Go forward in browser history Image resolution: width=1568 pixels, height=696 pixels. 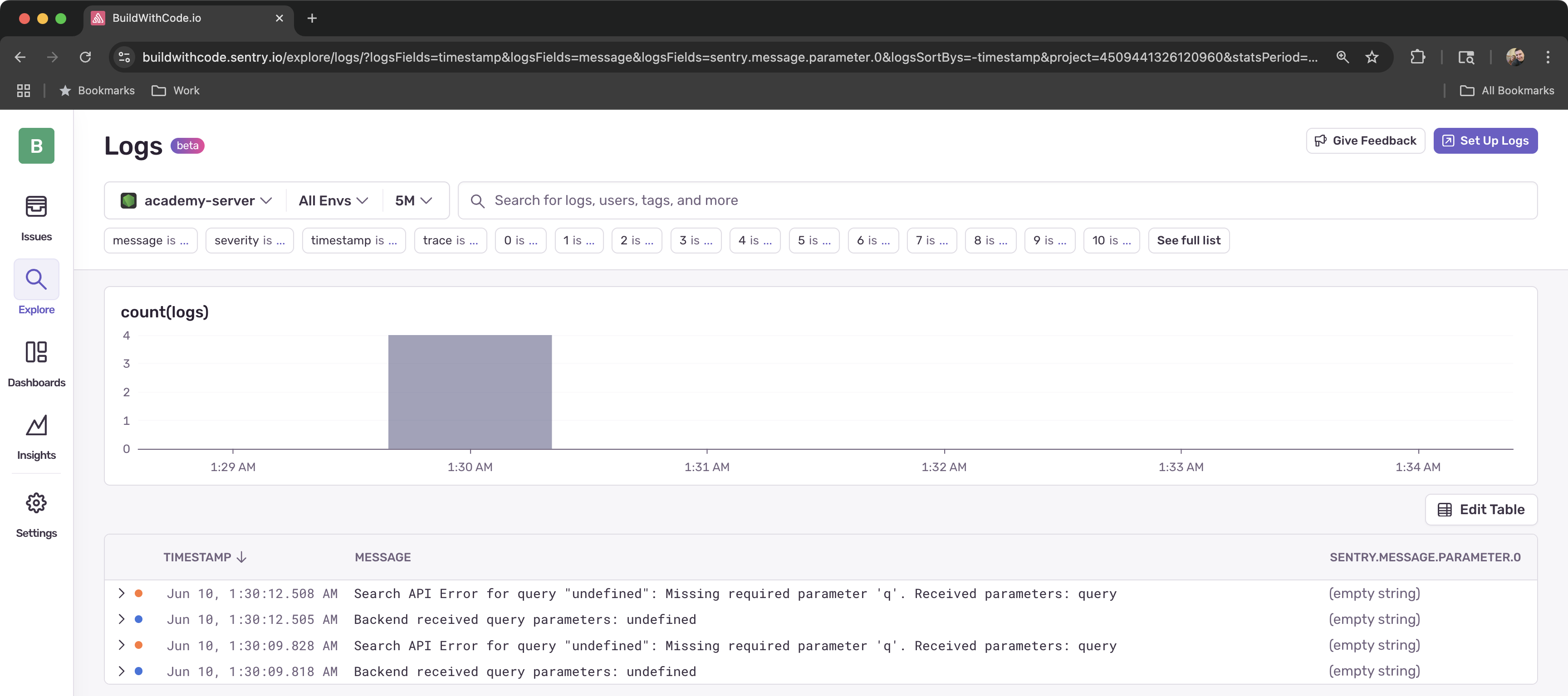pos(52,57)
